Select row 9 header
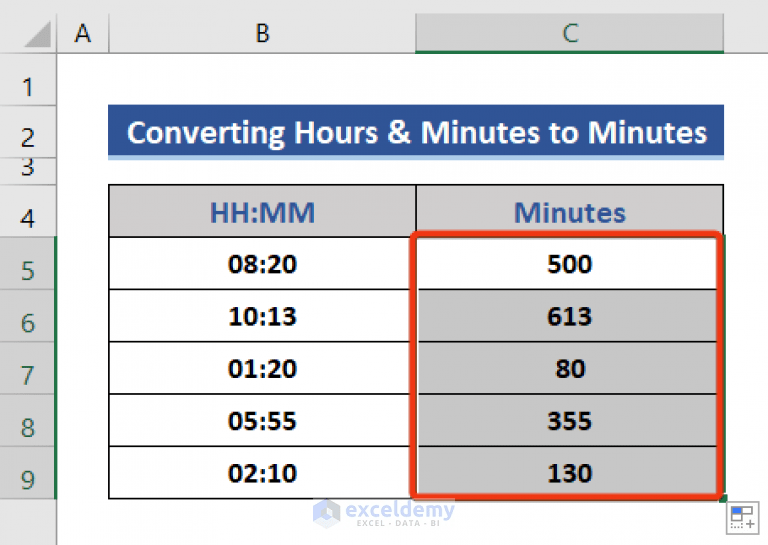 click(28, 473)
